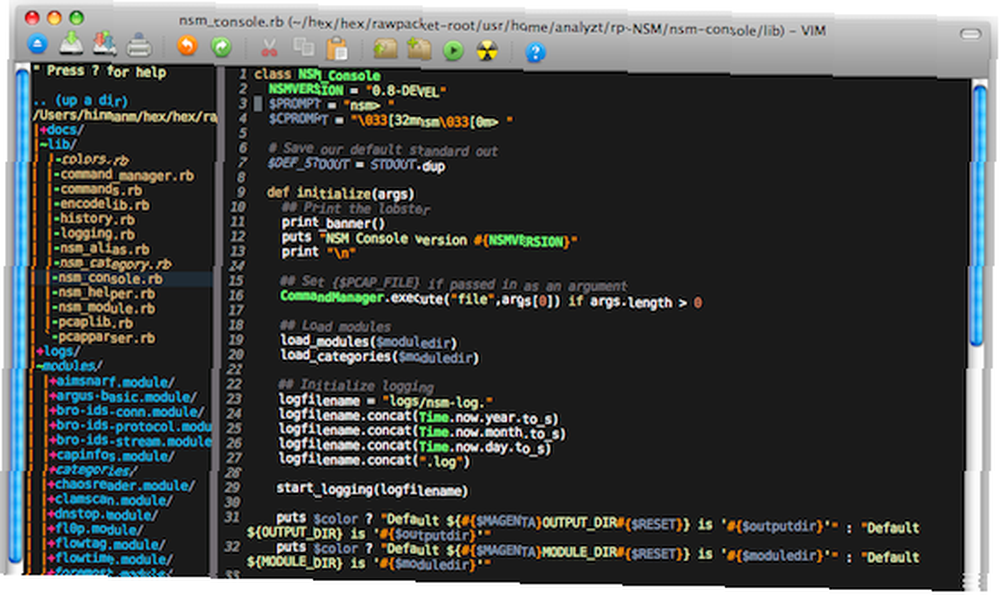
Task: Expand the fl0p.module/ folder
Action: 96,529
